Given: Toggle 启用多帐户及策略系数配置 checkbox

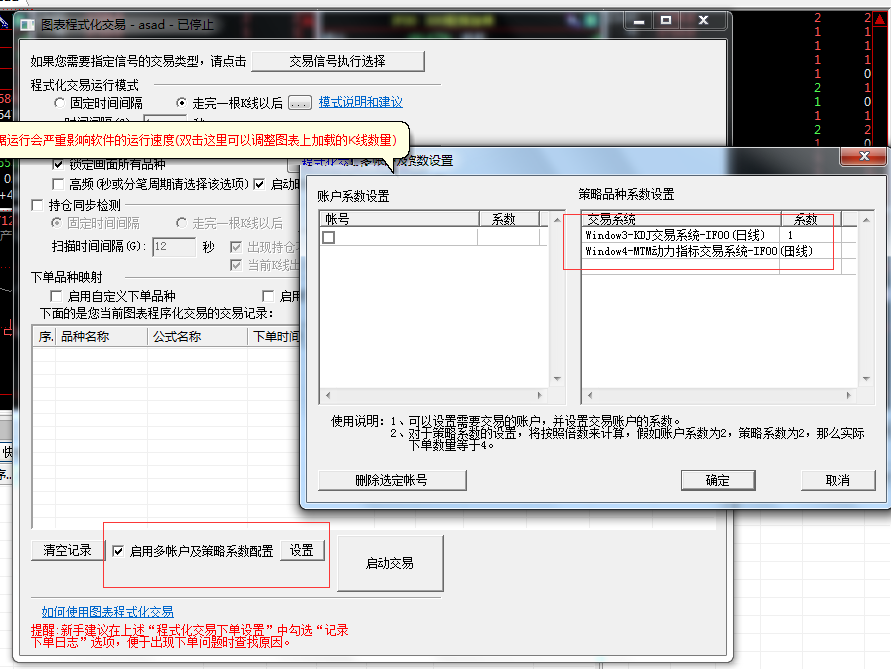Looking at the screenshot, I should (x=119, y=551).
